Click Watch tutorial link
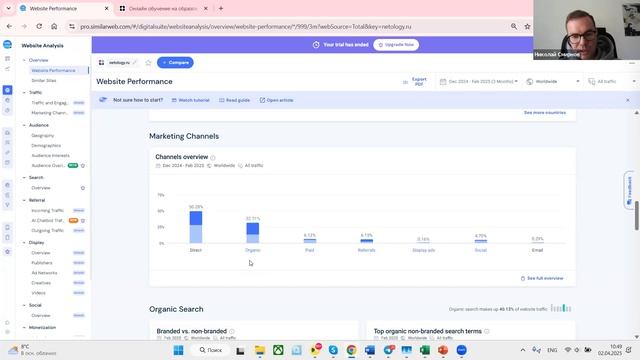This screenshot has height=360, width=640. coord(191,100)
